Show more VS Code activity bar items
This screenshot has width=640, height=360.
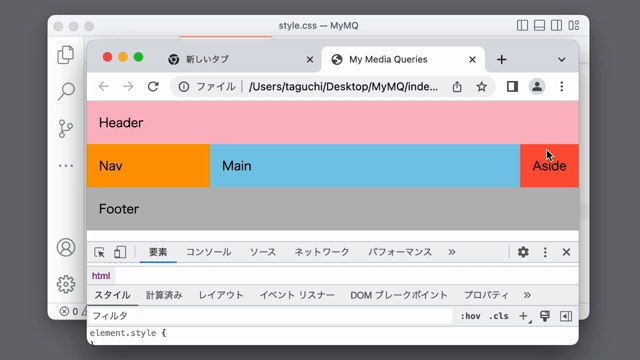66,166
